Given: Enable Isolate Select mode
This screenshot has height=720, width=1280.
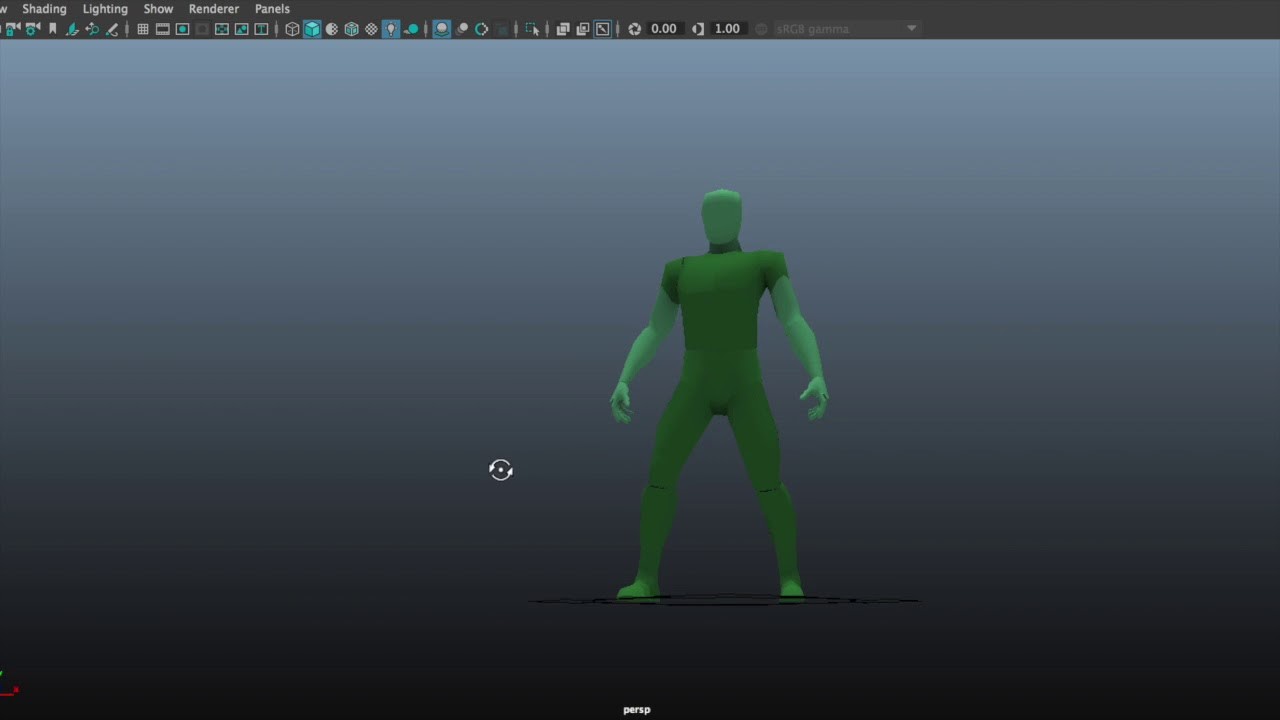Looking at the screenshot, I should [533, 28].
